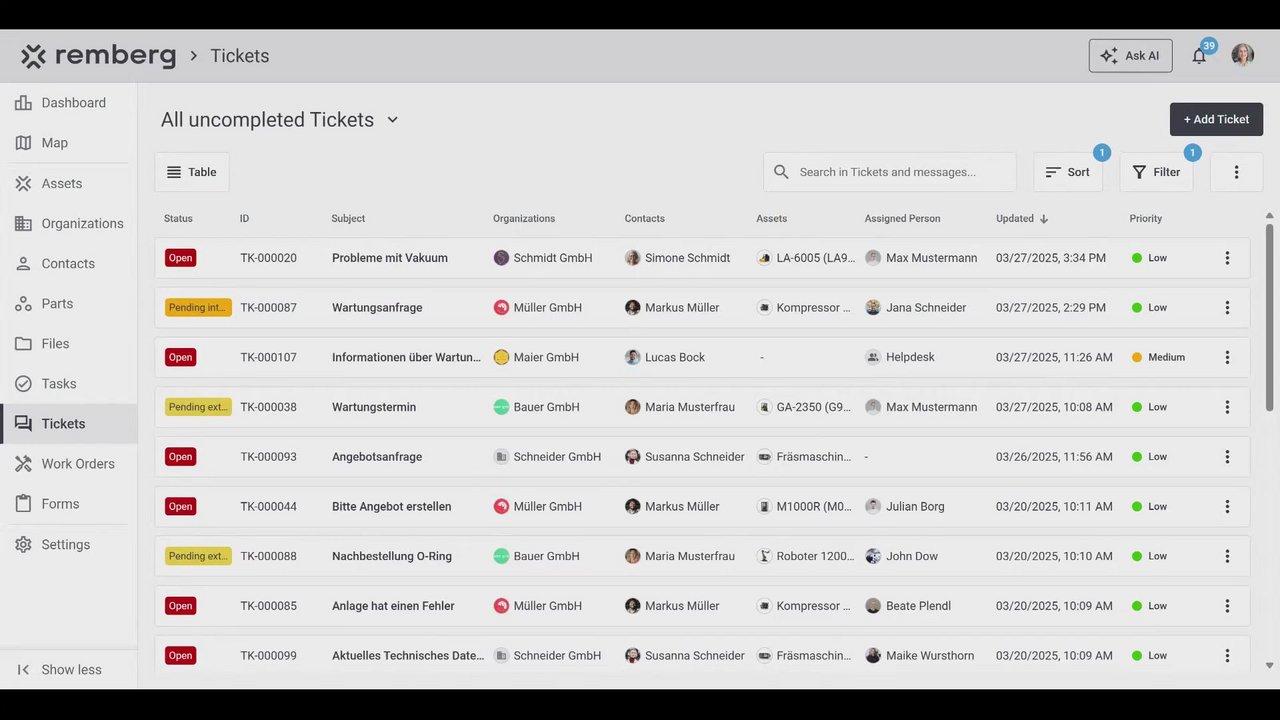Click the Settings gear icon
1280x720 pixels.
tap(23, 545)
